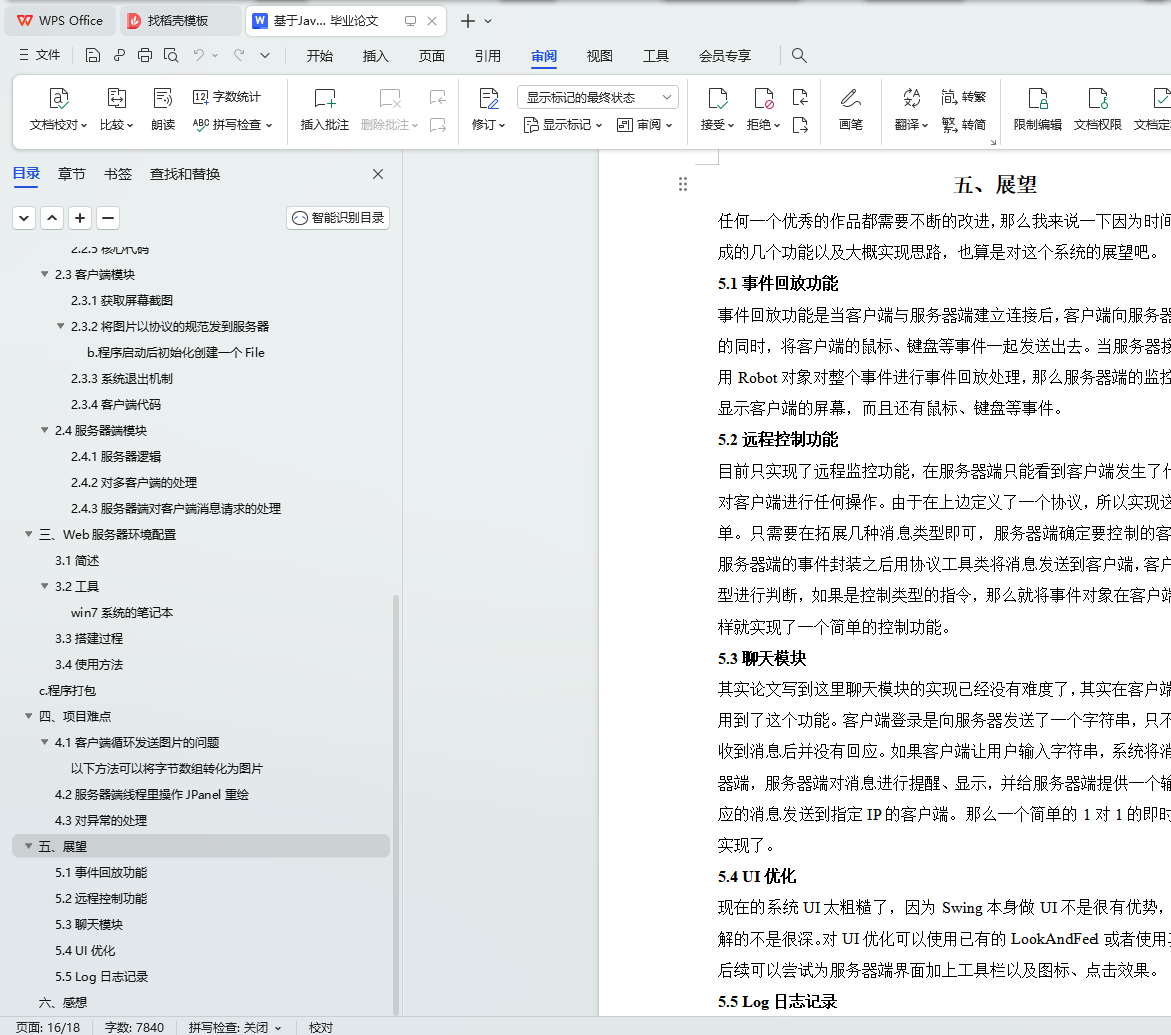Click the 校对 status bar item
This screenshot has height=1035, width=1171.
point(321,1028)
